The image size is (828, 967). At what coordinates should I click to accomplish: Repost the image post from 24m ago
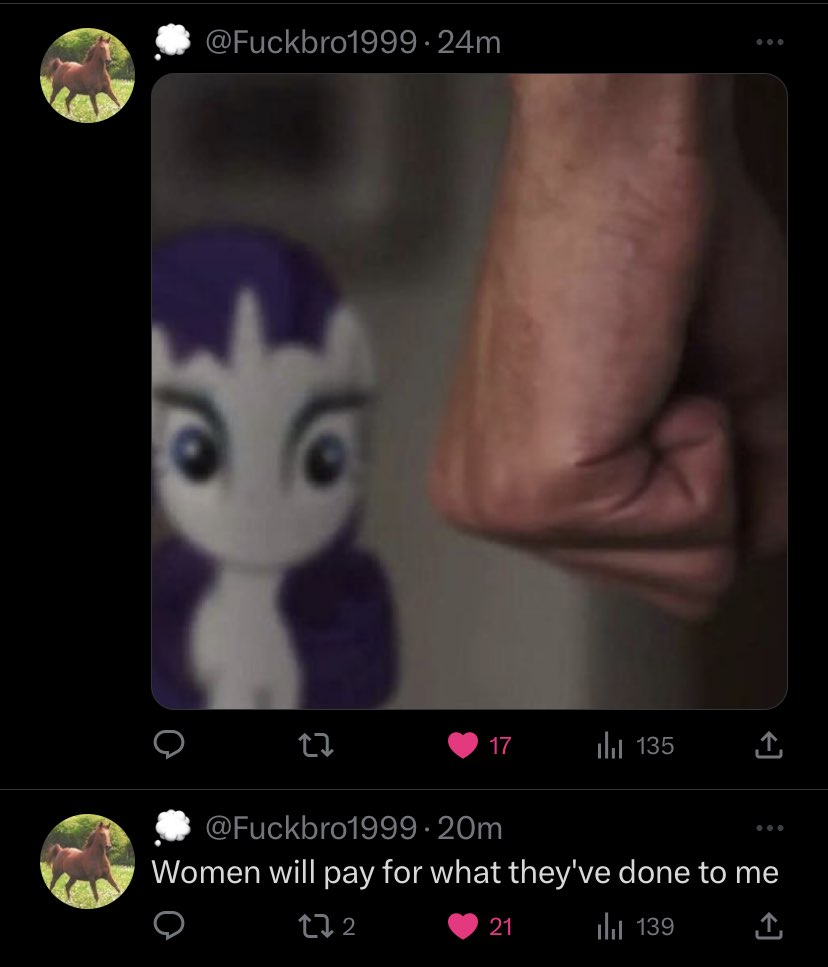click(316, 745)
